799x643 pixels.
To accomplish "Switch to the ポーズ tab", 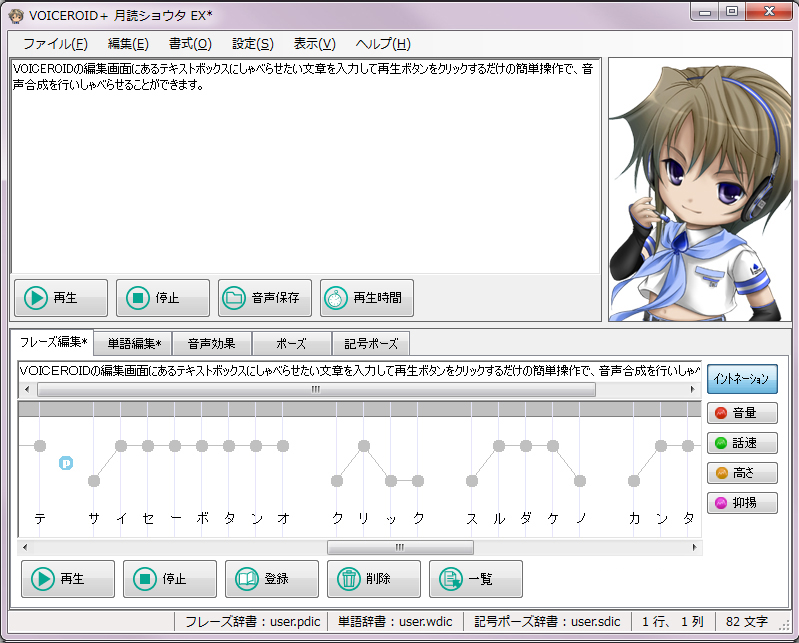I will (291, 344).
